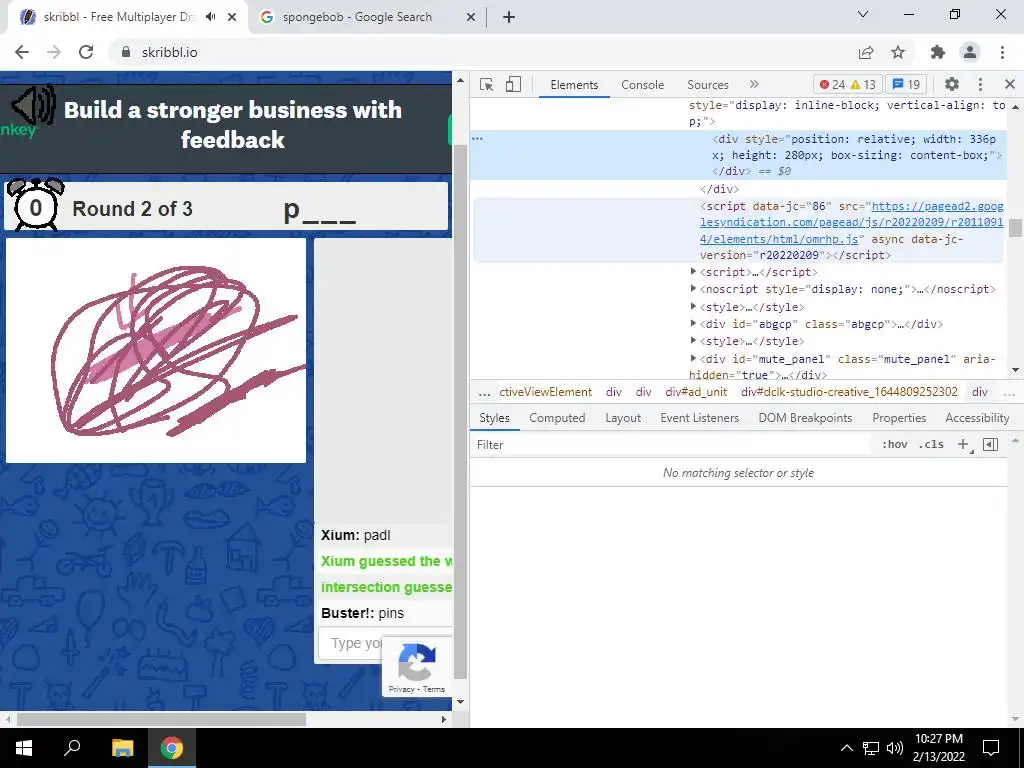Image resolution: width=1024 pixels, height=768 pixels.
Task: Open options dots of selected DOM row
Action: [x=477, y=138]
